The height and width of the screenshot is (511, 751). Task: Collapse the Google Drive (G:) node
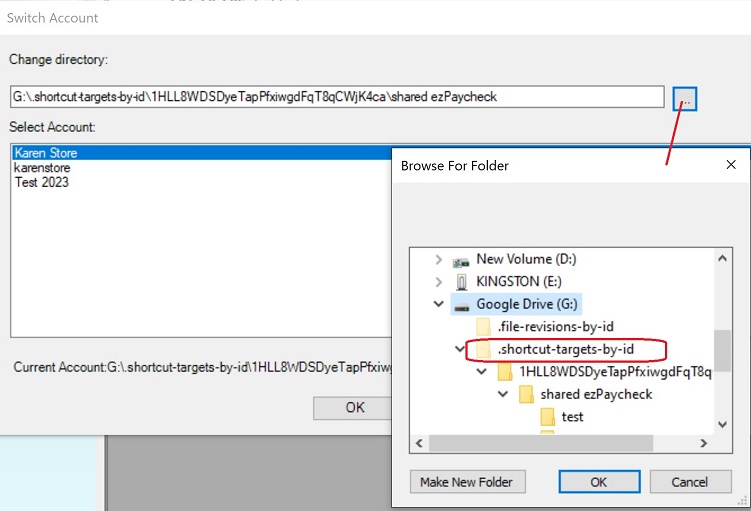coord(438,304)
